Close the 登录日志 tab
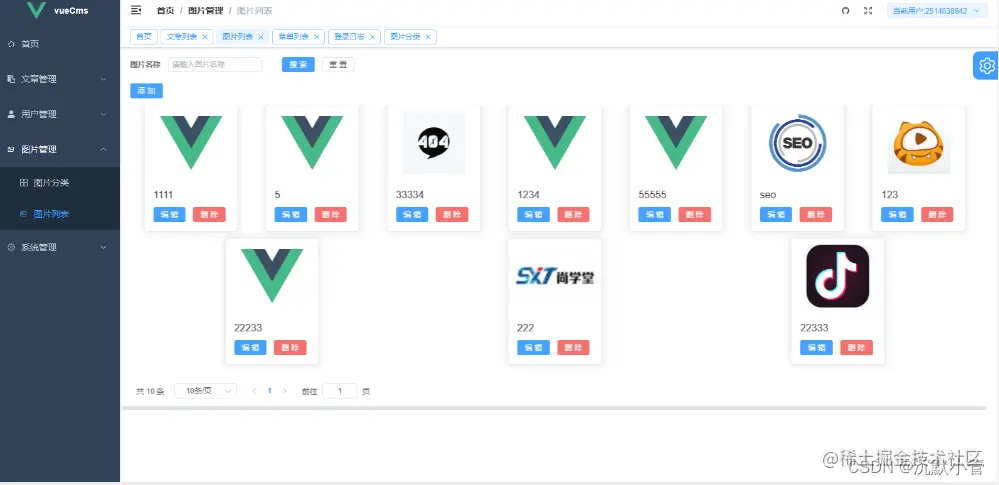Viewport: 999px width, 485px height. (x=372, y=37)
